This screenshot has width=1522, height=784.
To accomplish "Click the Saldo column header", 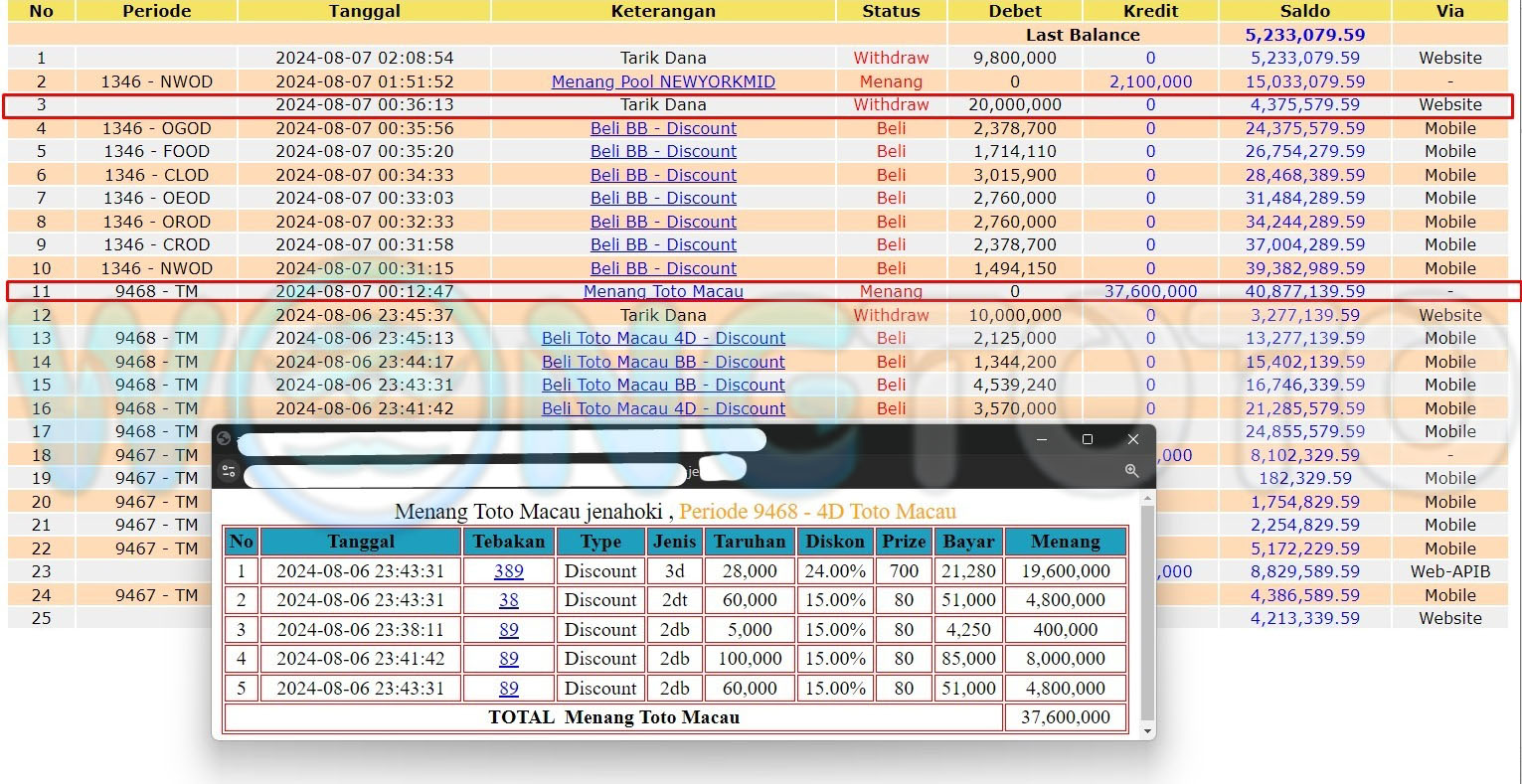I will click(1304, 11).
